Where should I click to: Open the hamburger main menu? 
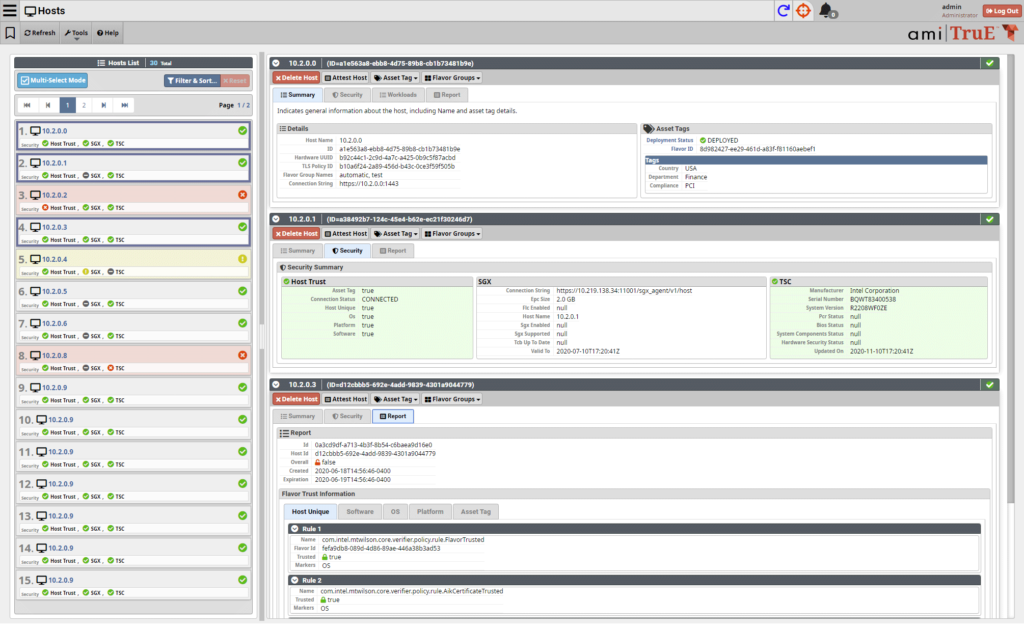click(x=10, y=11)
